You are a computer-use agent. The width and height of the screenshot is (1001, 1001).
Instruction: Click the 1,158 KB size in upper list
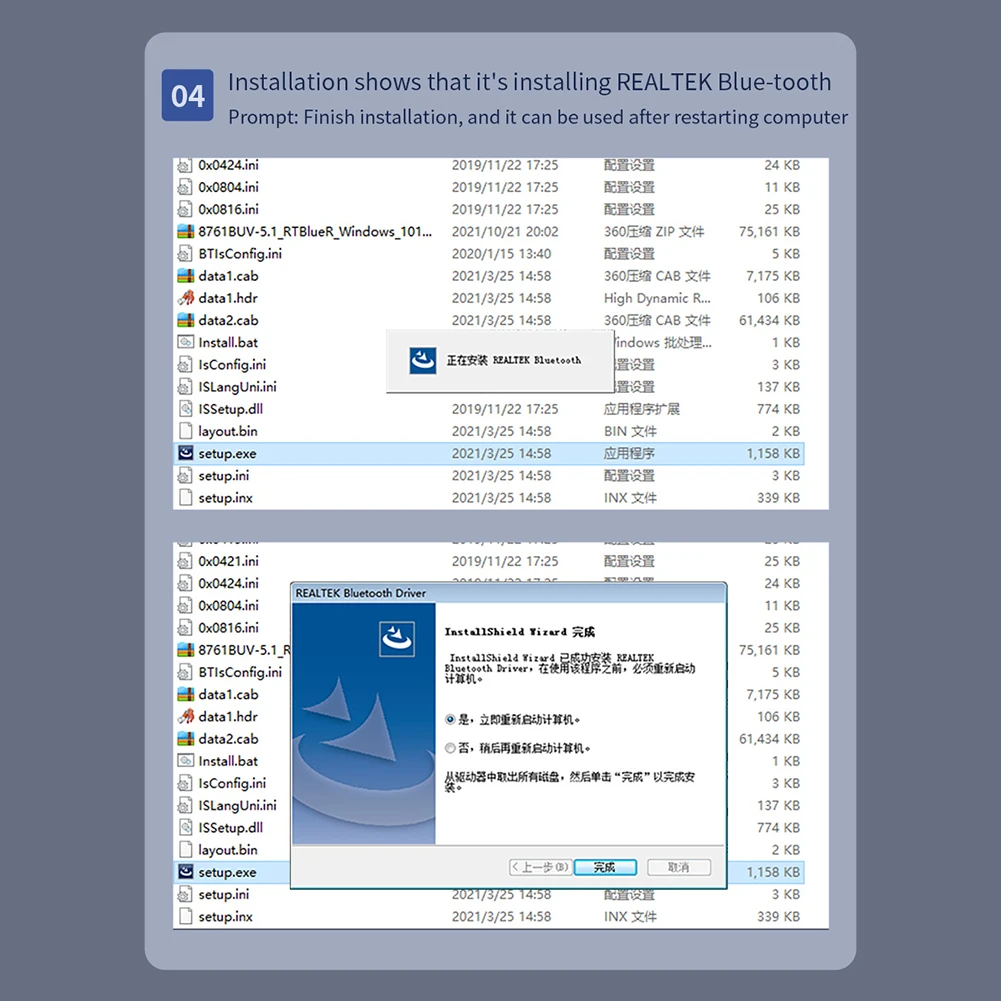pos(773,453)
